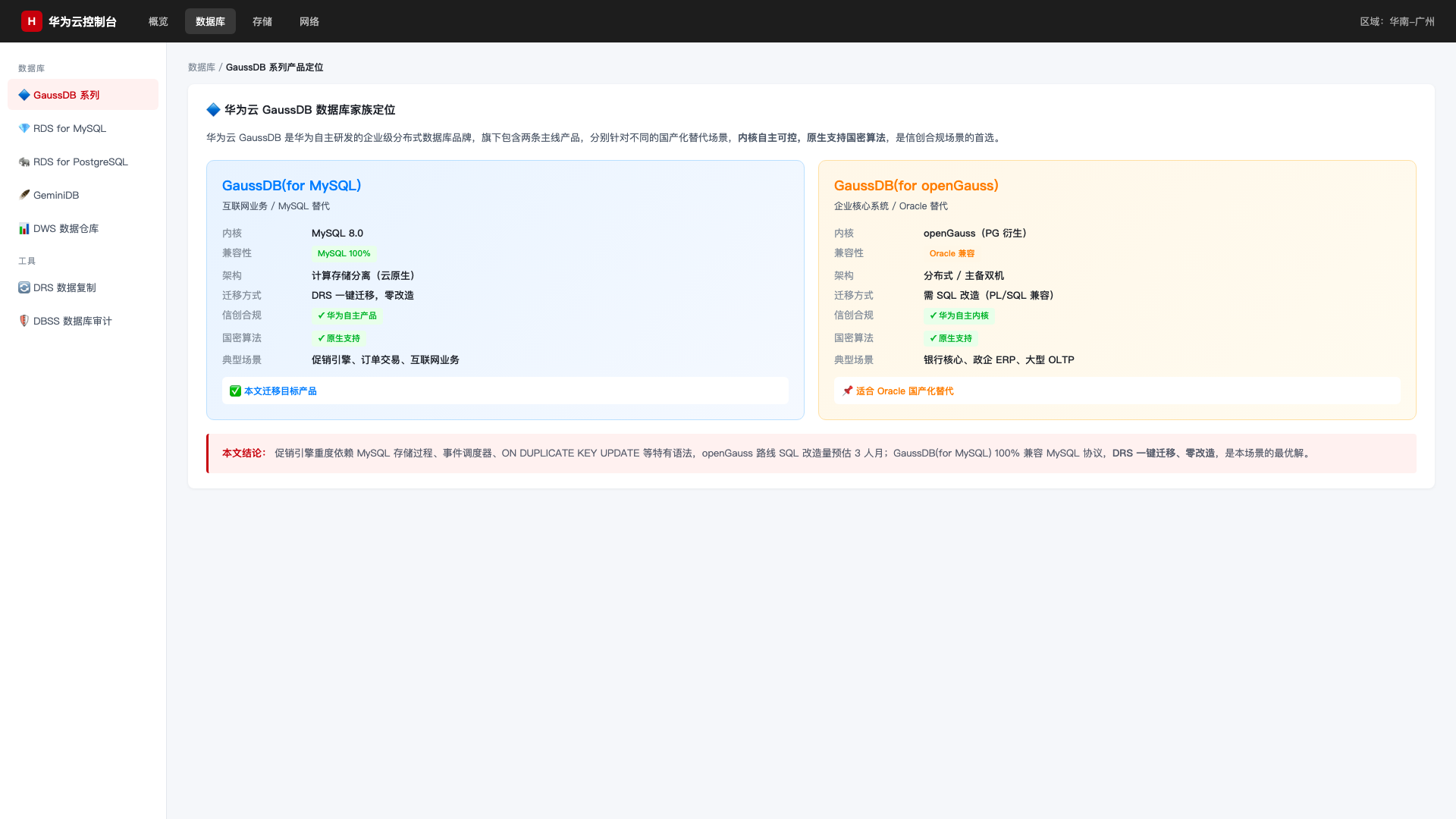Click 计算存储分离（云原生）text
Viewport: 1456px width, 819px height.
(x=366, y=276)
